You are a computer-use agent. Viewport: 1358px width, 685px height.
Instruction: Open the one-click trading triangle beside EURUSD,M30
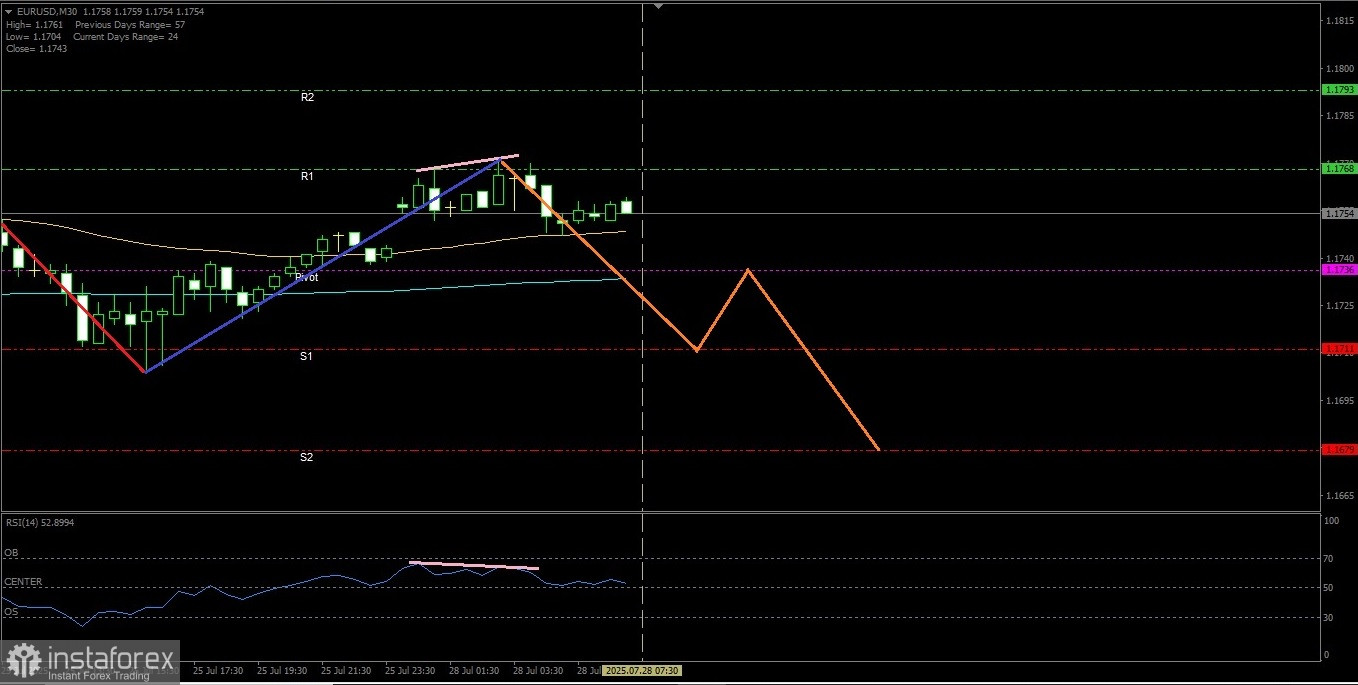9,10
